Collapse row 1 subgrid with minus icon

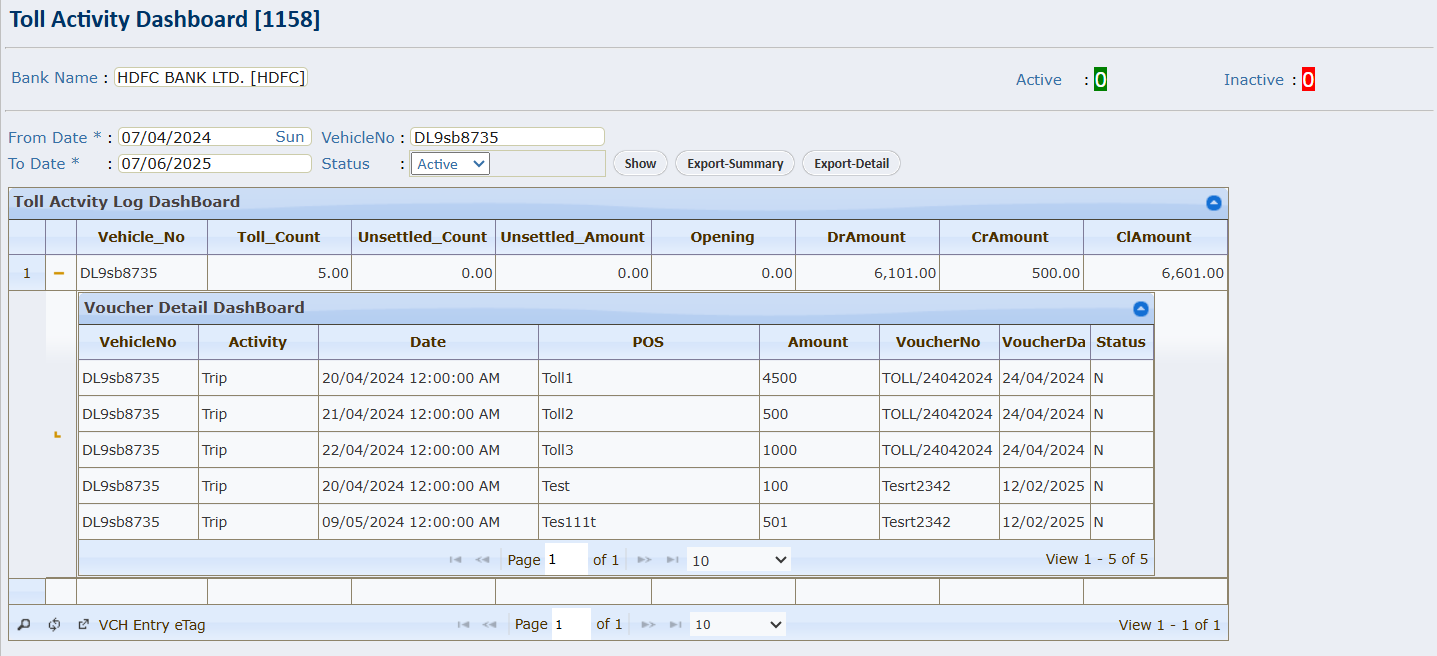click(x=59, y=273)
